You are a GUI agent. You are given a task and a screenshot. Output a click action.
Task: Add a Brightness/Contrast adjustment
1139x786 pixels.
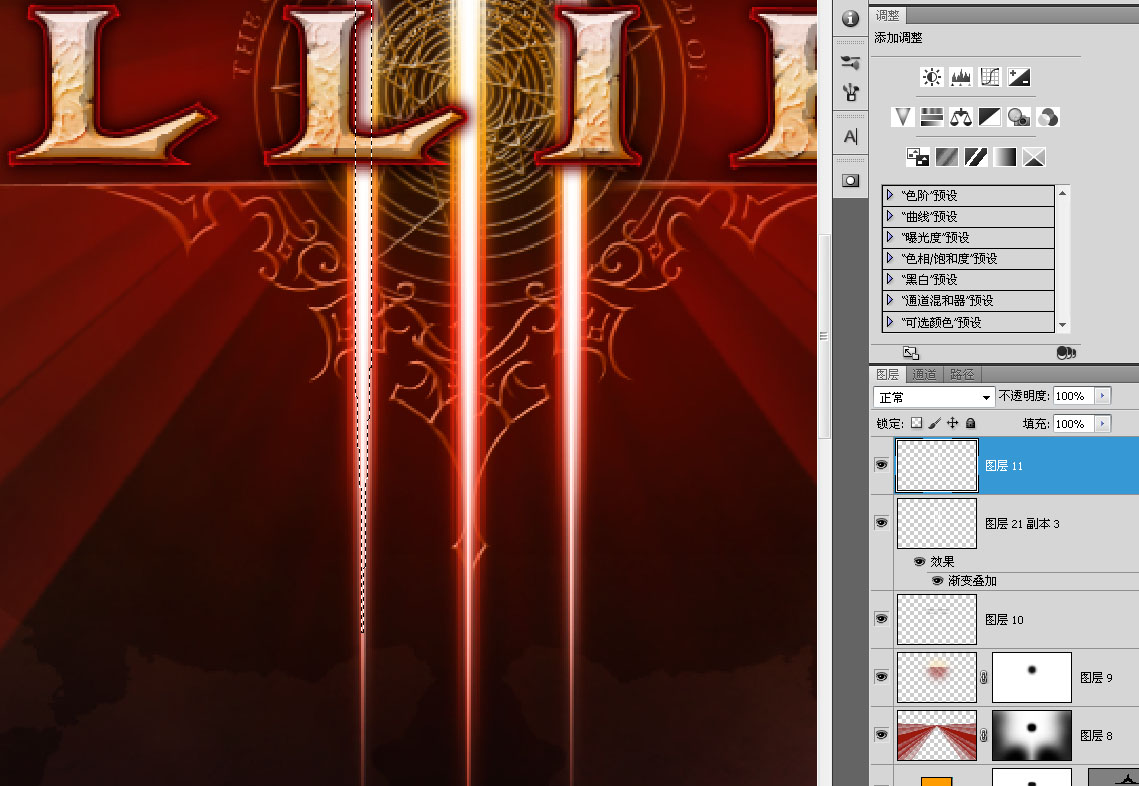click(x=931, y=77)
